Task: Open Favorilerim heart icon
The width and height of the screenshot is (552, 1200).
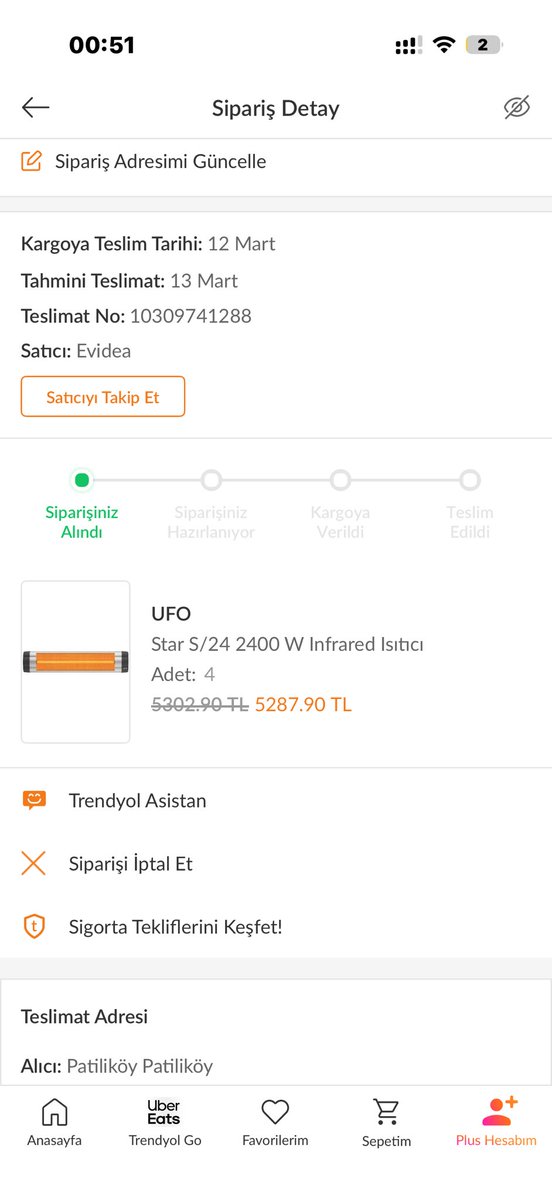Action: coord(275,1111)
